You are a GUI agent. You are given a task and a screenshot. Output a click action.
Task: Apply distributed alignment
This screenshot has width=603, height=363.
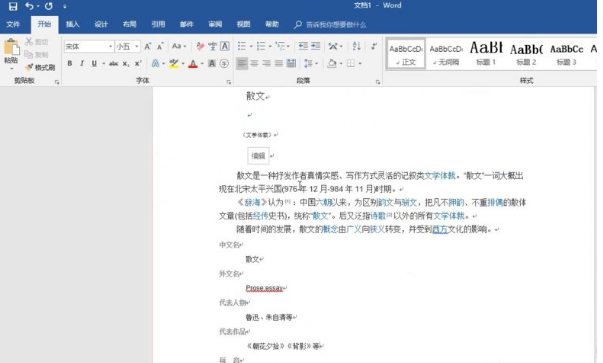tap(291, 63)
